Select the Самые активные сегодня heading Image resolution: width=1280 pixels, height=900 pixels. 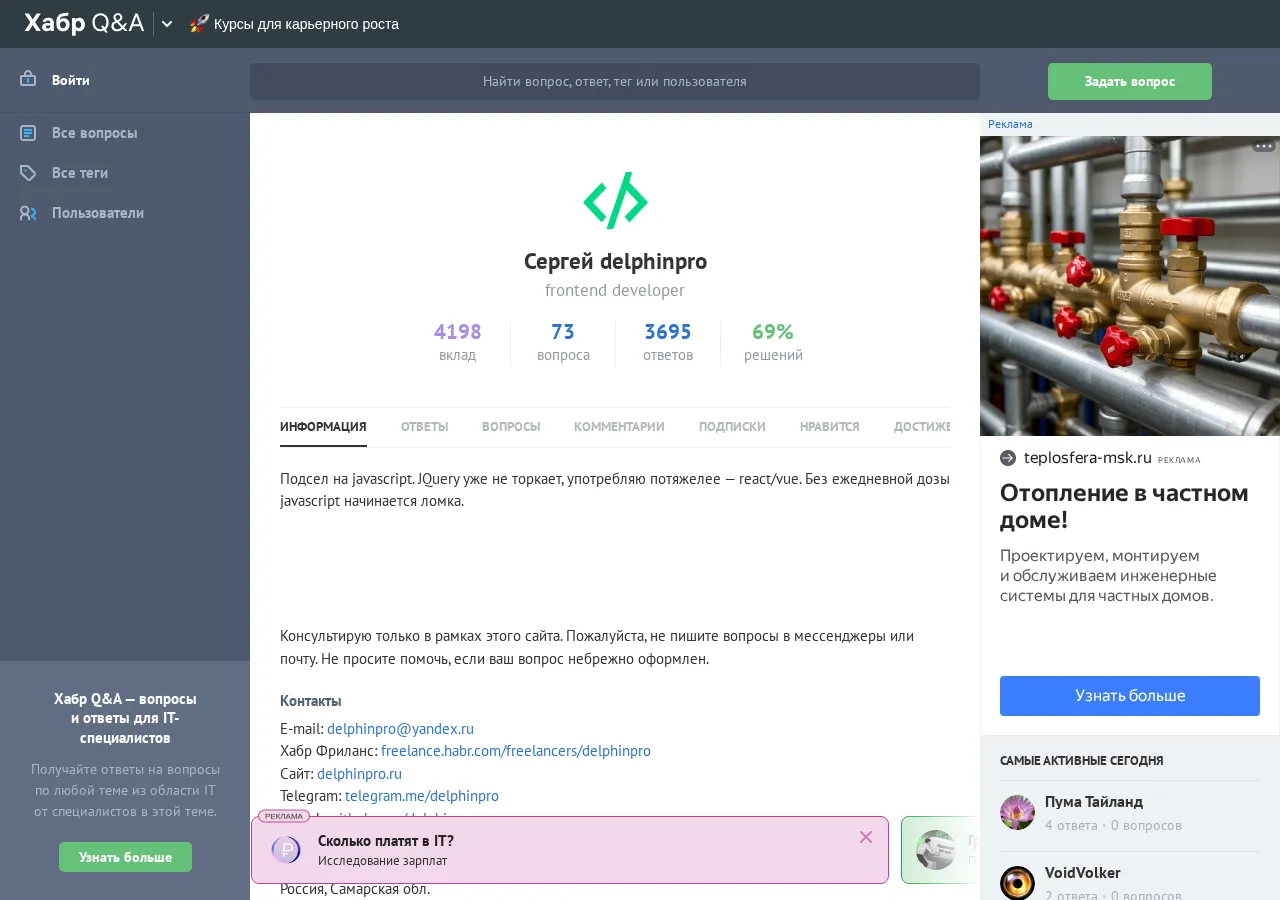coord(1082,761)
